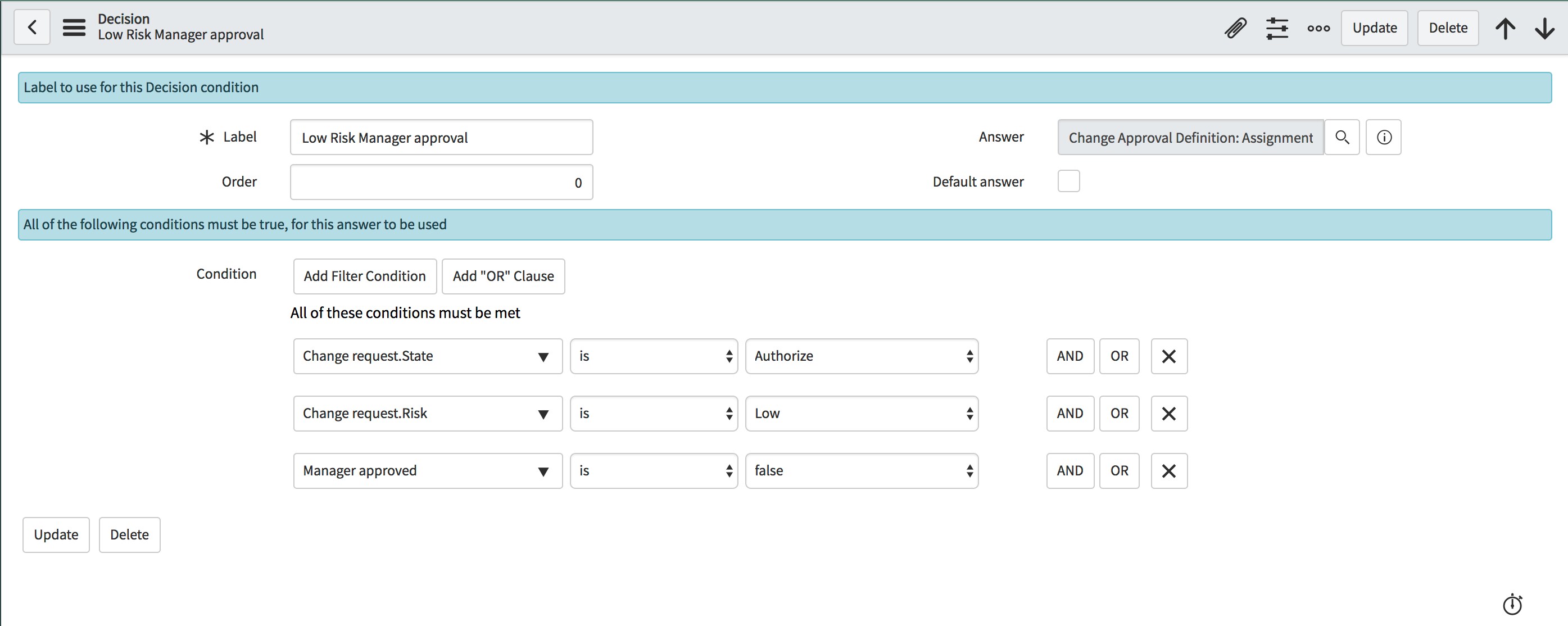Viewport: 1568px width, 626px height.
Task: Search for an Answer with the magnifier icon
Action: [1342, 137]
